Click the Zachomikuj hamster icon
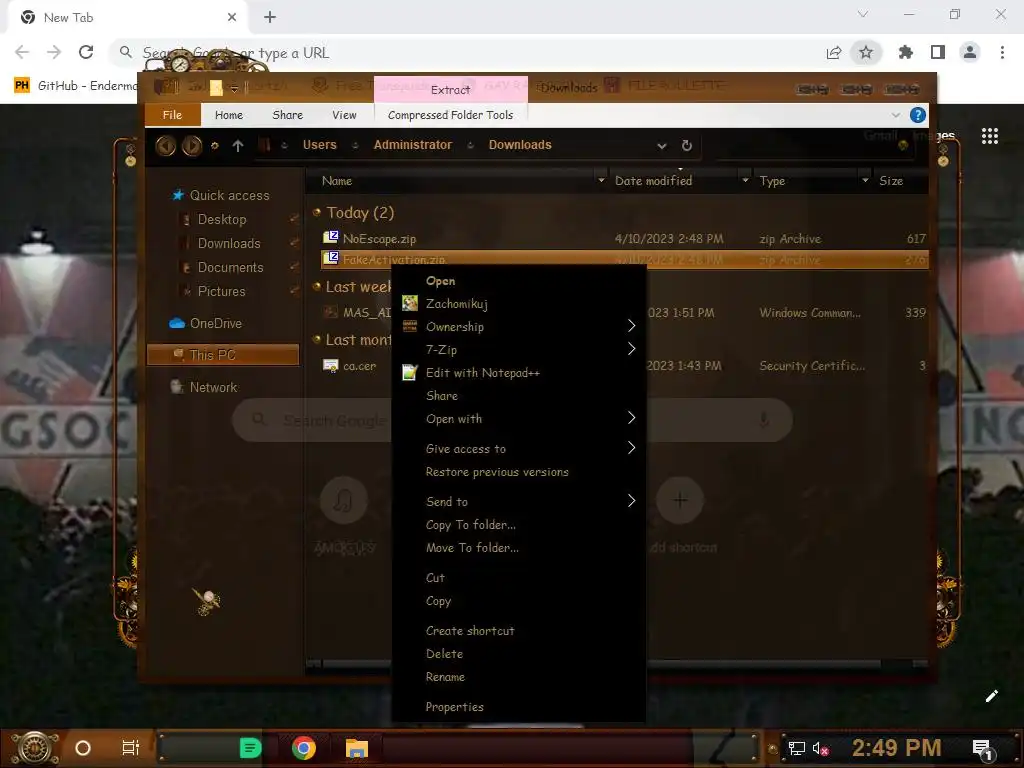Screen dimensions: 1024x768 [409, 303]
